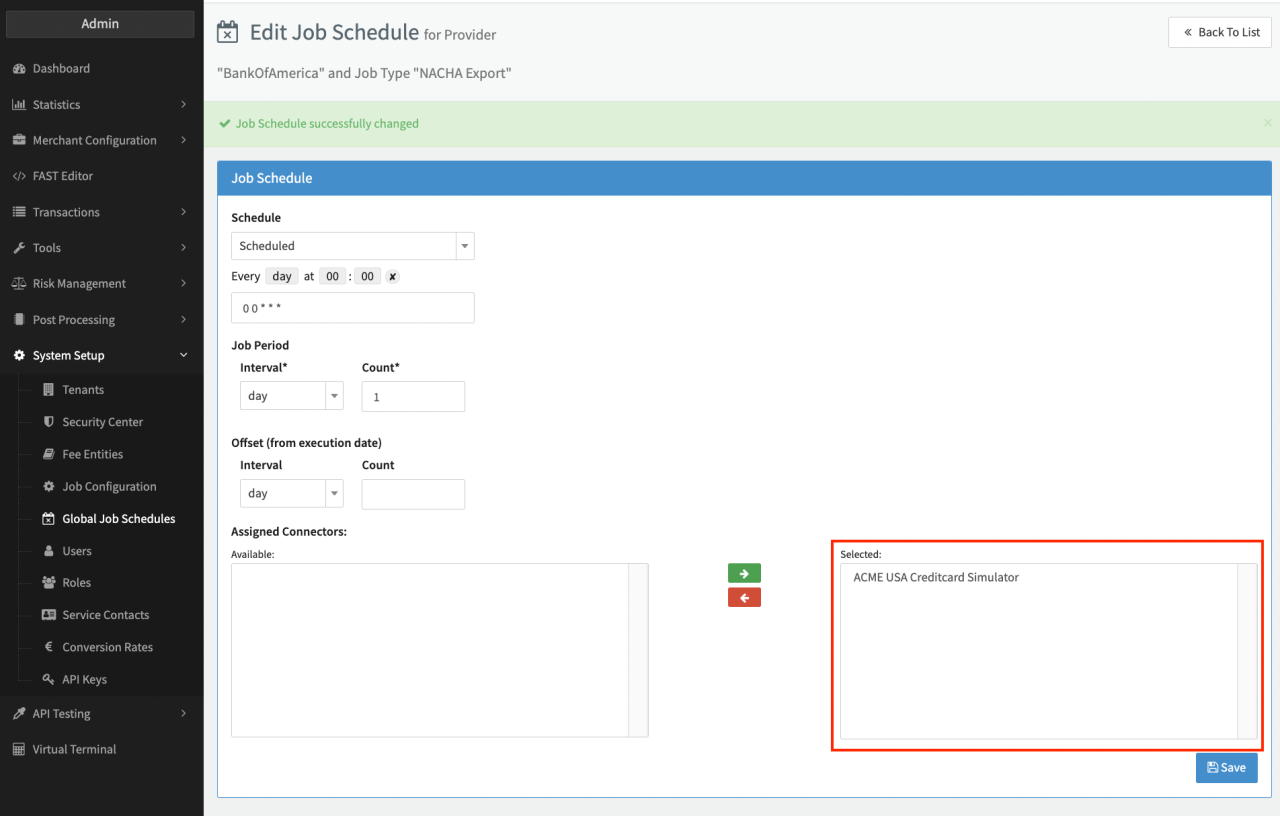The image size is (1280, 816).
Task: Click the red left-arrow remove button
Action: click(x=744, y=597)
